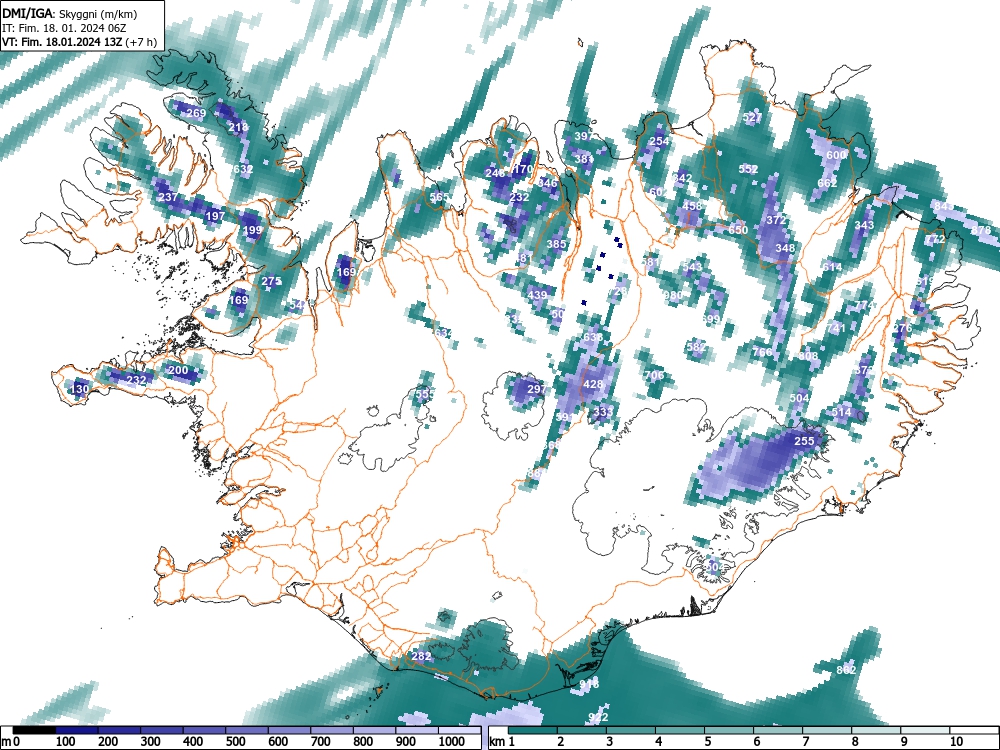Click the visibility value 552 on the map
Image resolution: width=1000 pixels, height=750 pixels.
point(748,169)
